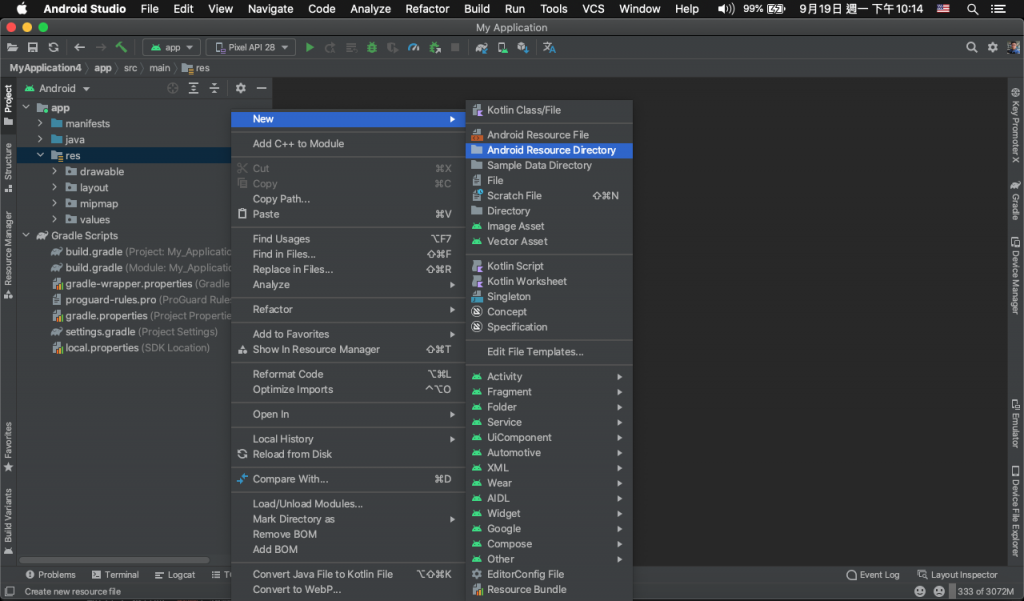This screenshot has height=601, width=1024.
Task: Select gradle.properties file in tree
Action: point(140,316)
